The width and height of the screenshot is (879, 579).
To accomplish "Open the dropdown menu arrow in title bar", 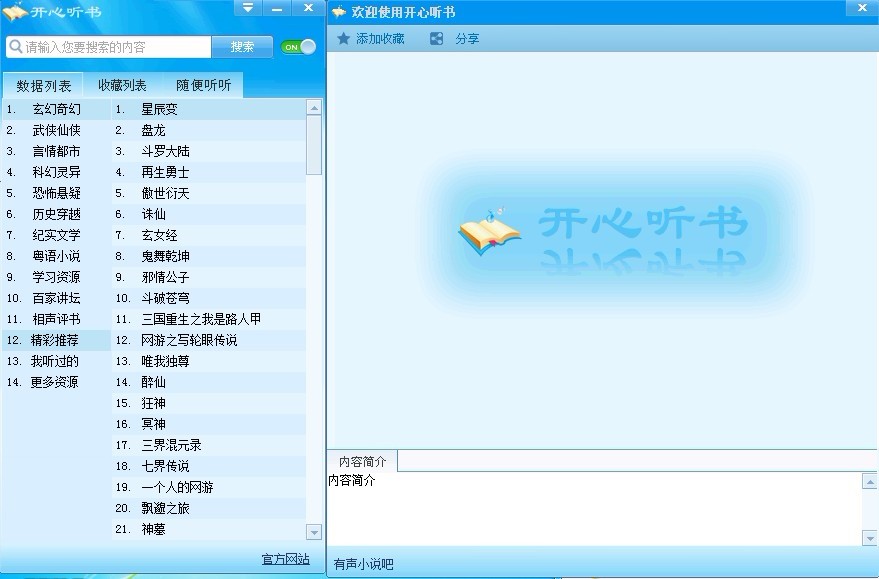I will click(x=248, y=7).
